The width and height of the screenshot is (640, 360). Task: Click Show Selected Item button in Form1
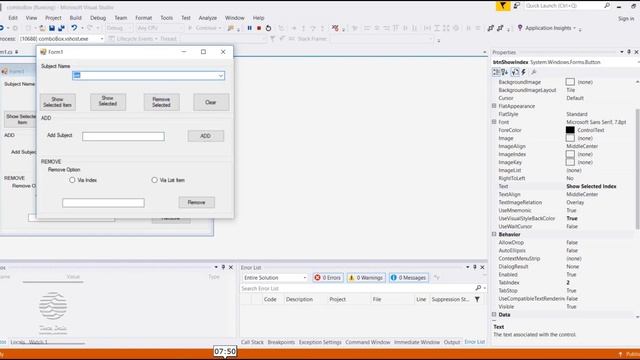pos(58,102)
